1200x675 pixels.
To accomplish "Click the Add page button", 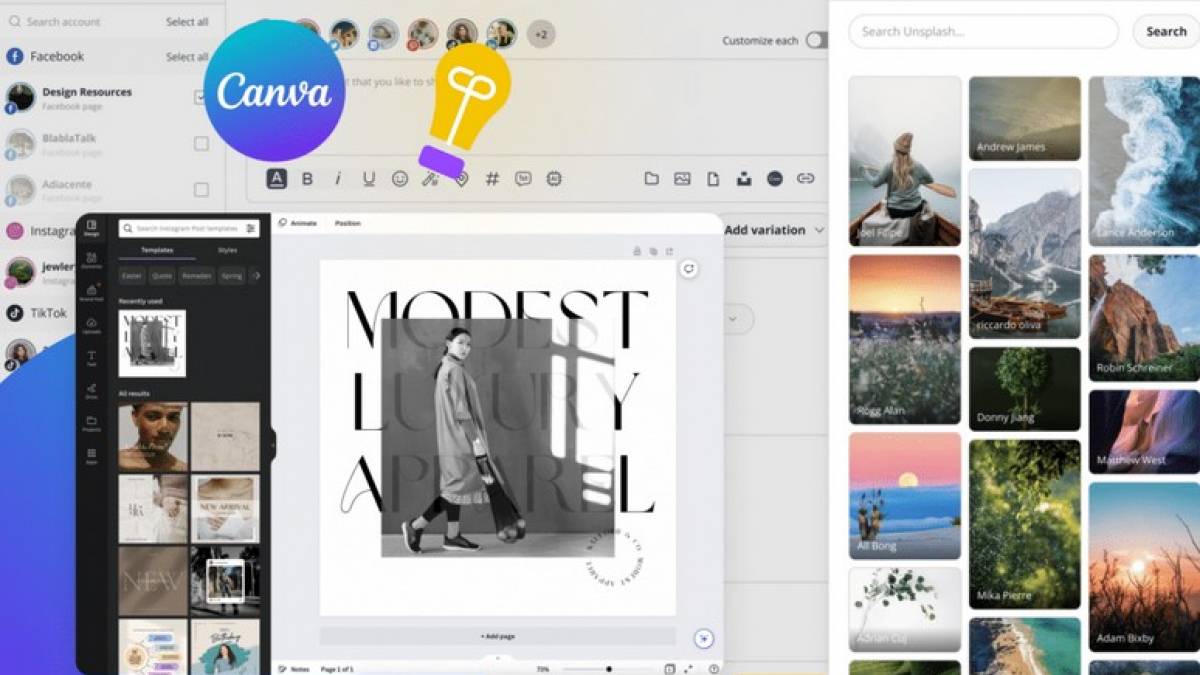I will click(x=497, y=636).
